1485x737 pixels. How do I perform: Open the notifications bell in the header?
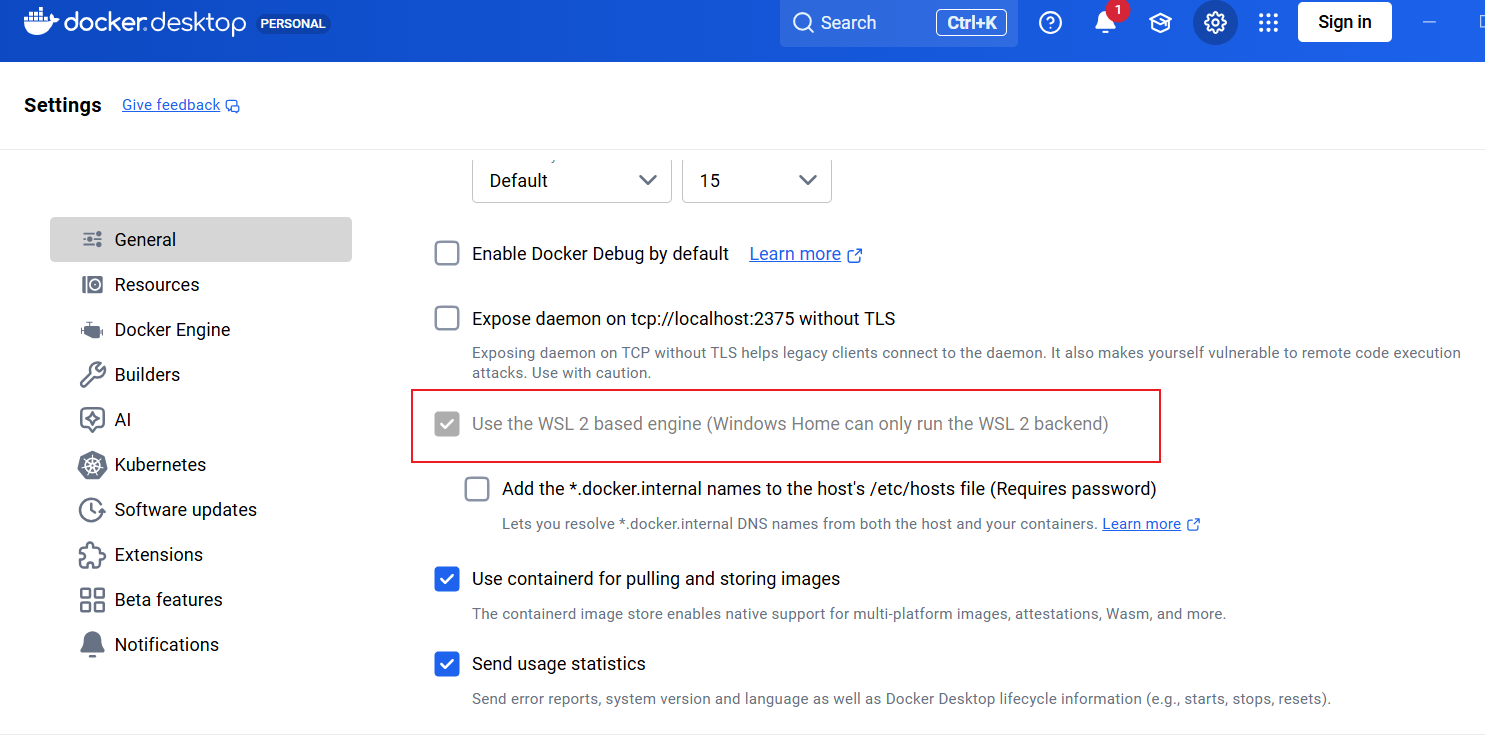click(x=1105, y=23)
